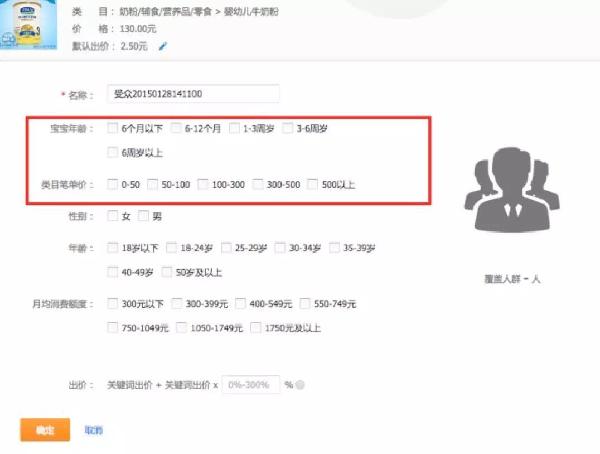Viewport: 600px width, 454px height.
Task: Check the 6周岁以上 baby age box
Action: 112,152
